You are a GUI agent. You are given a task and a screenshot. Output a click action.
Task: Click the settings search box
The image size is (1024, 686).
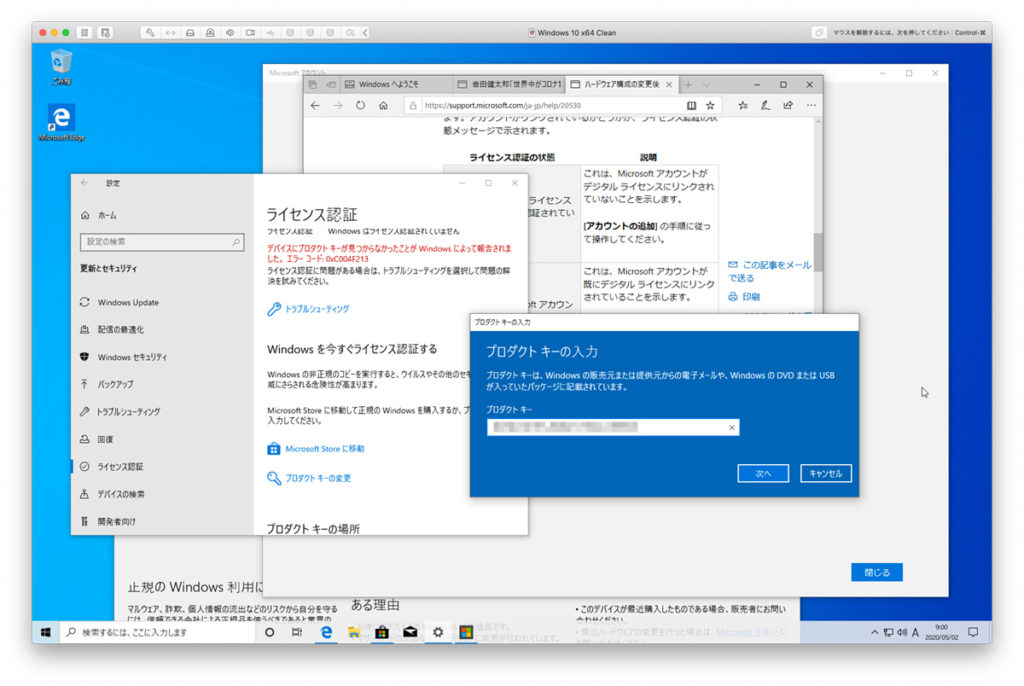(x=161, y=242)
